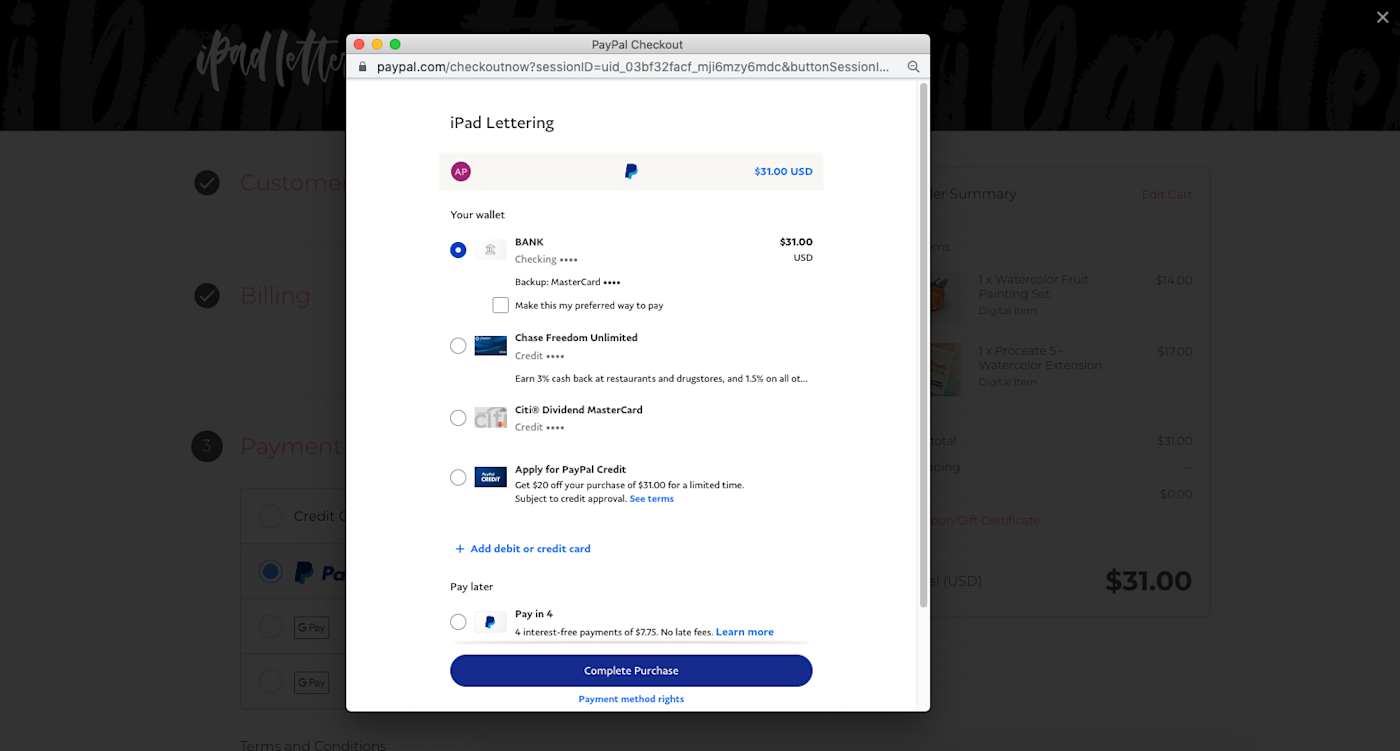The height and width of the screenshot is (751, 1400).
Task: Click the Chase 3% cash back offer text
Action: click(661, 379)
